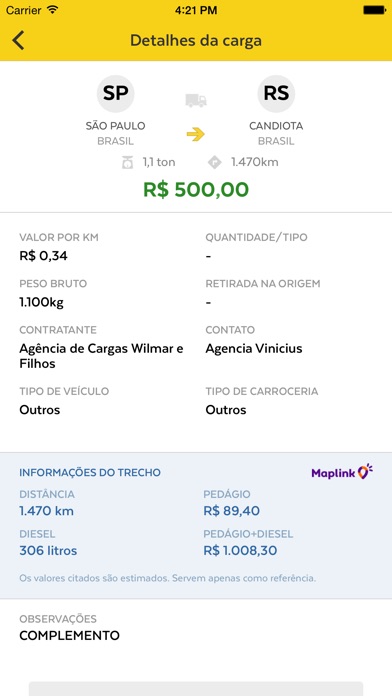
Task: Tap the battery status icon
Action: (374, 9)
